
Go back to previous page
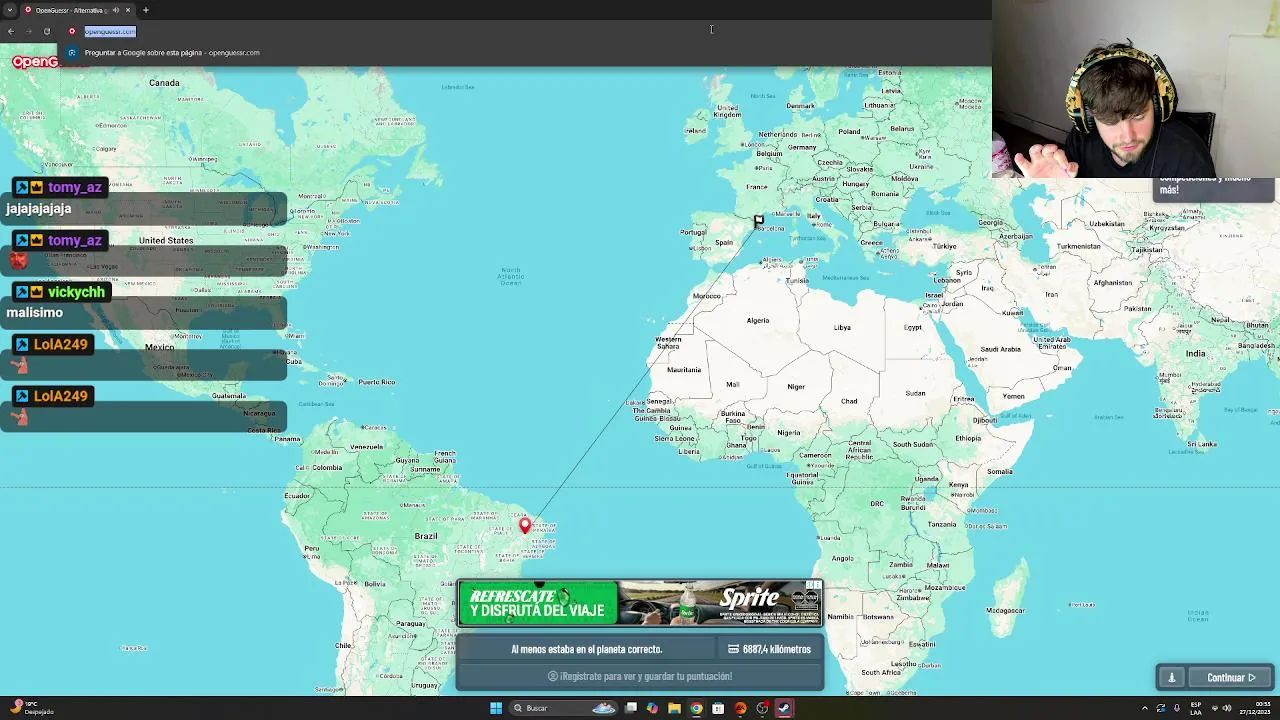(11, 31)
